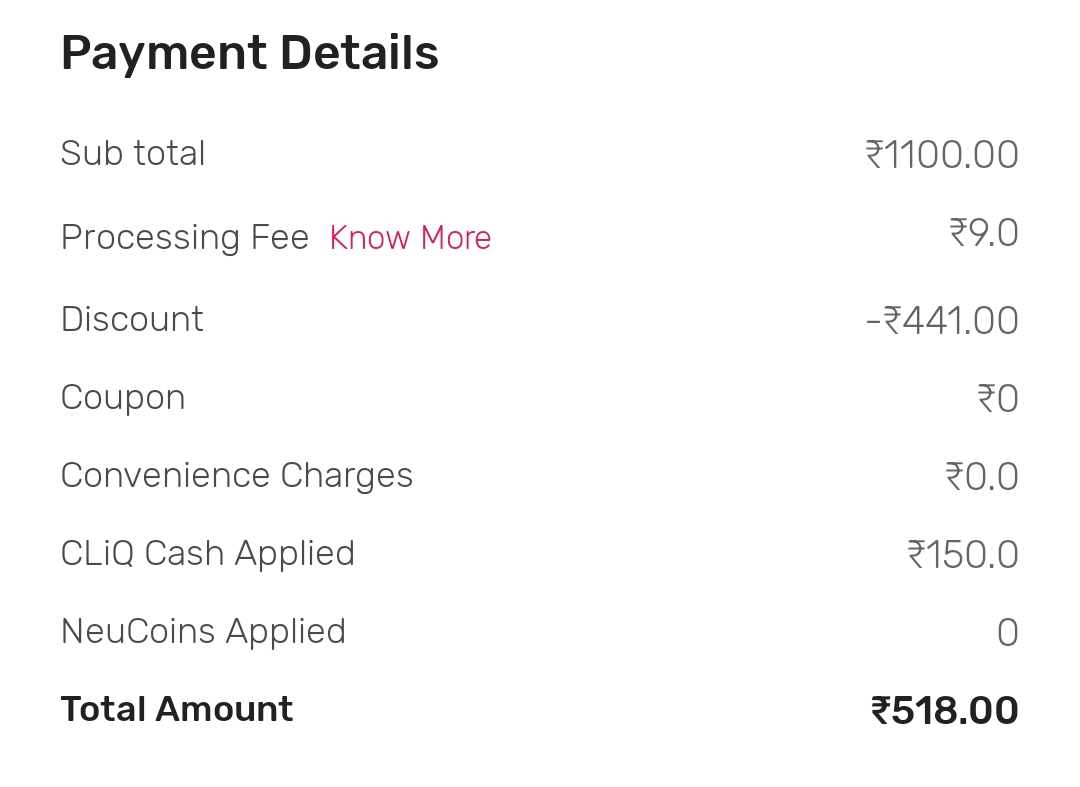This screenshot has height=787, width=1080.
Task: Select the Coupon label
Action: pyautogui.click(x=123, y=398)
